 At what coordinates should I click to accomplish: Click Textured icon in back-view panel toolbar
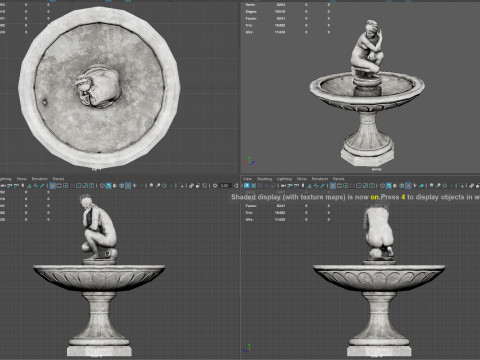(x=408, y=186)
